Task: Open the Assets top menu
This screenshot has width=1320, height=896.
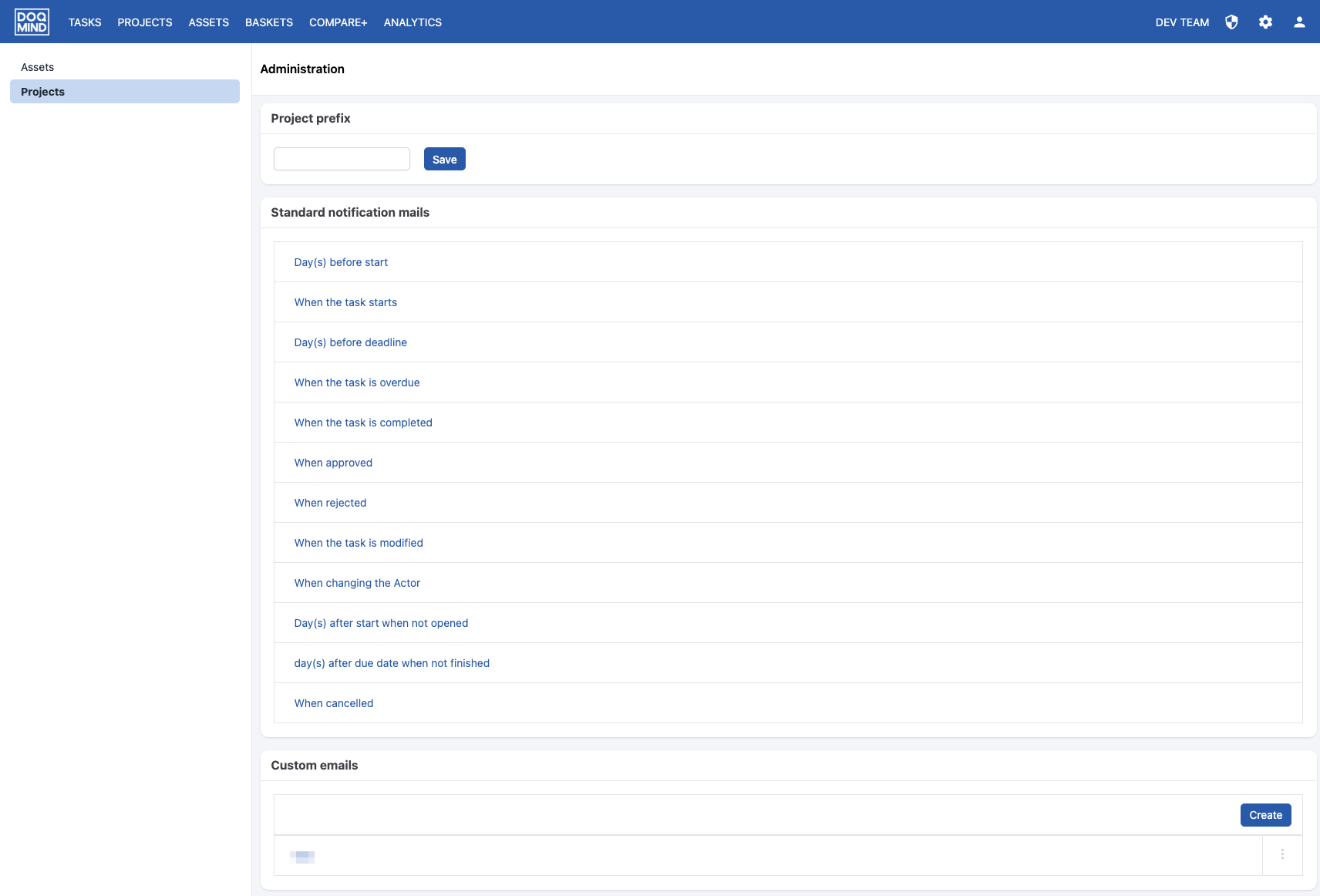Action: tap(208, 22)
